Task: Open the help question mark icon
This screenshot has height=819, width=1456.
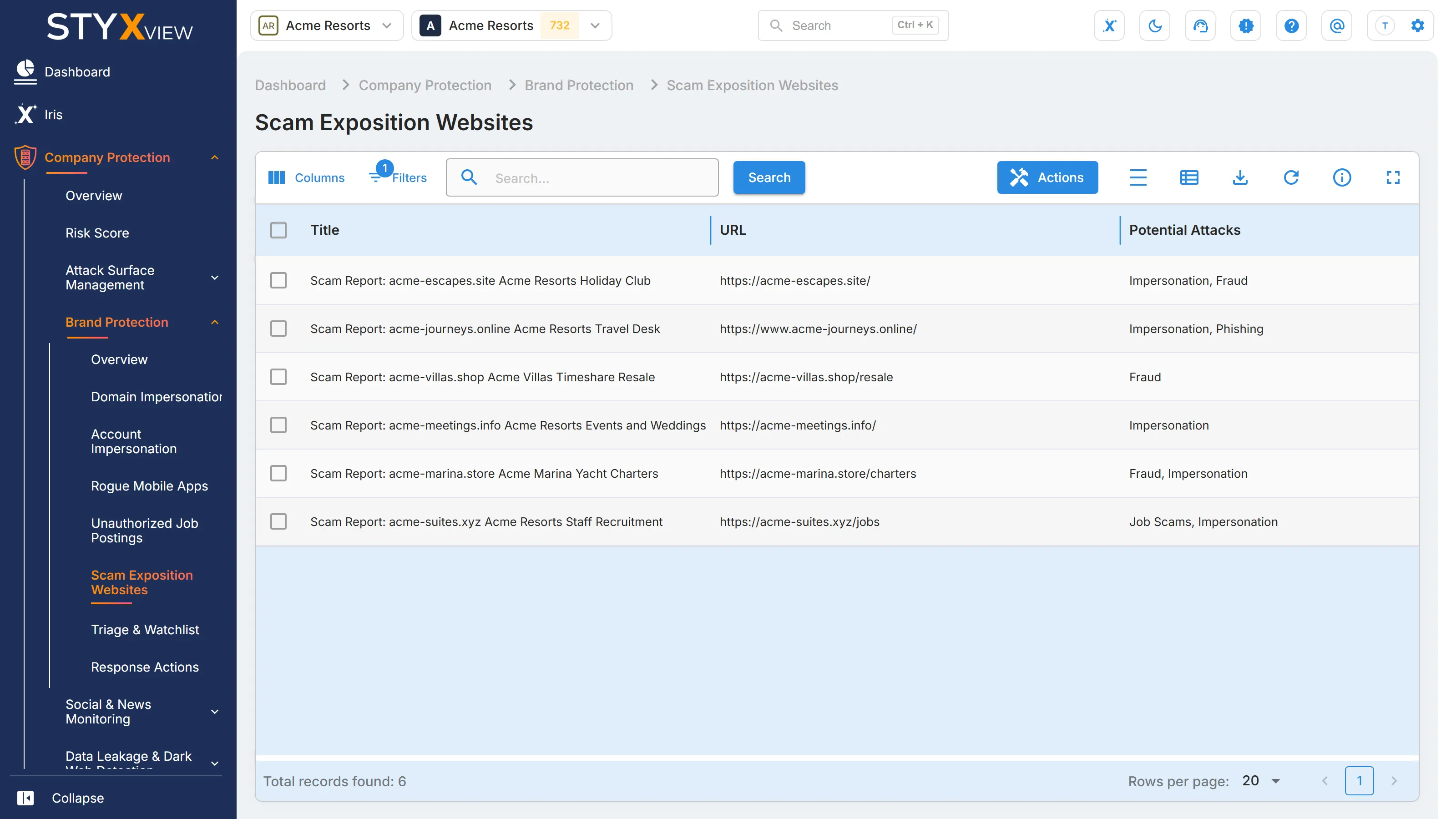Action: pyautogui.click(x=1291, y=25)
